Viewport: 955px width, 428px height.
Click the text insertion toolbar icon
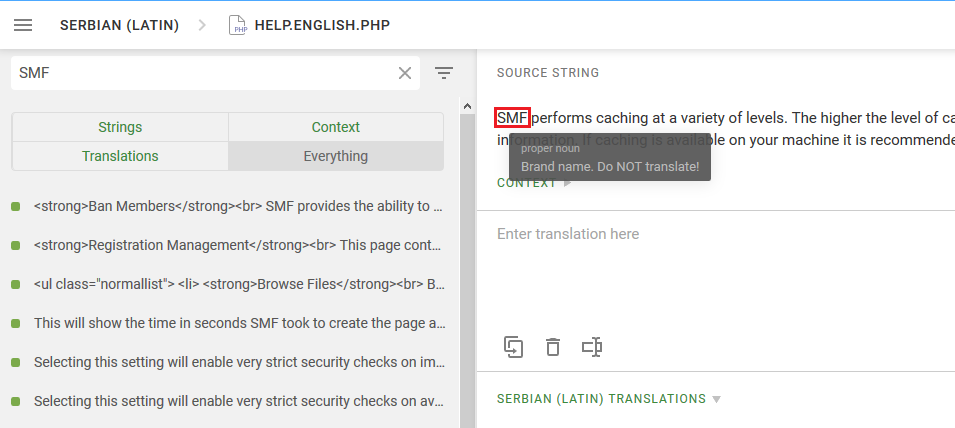(592, 347)
